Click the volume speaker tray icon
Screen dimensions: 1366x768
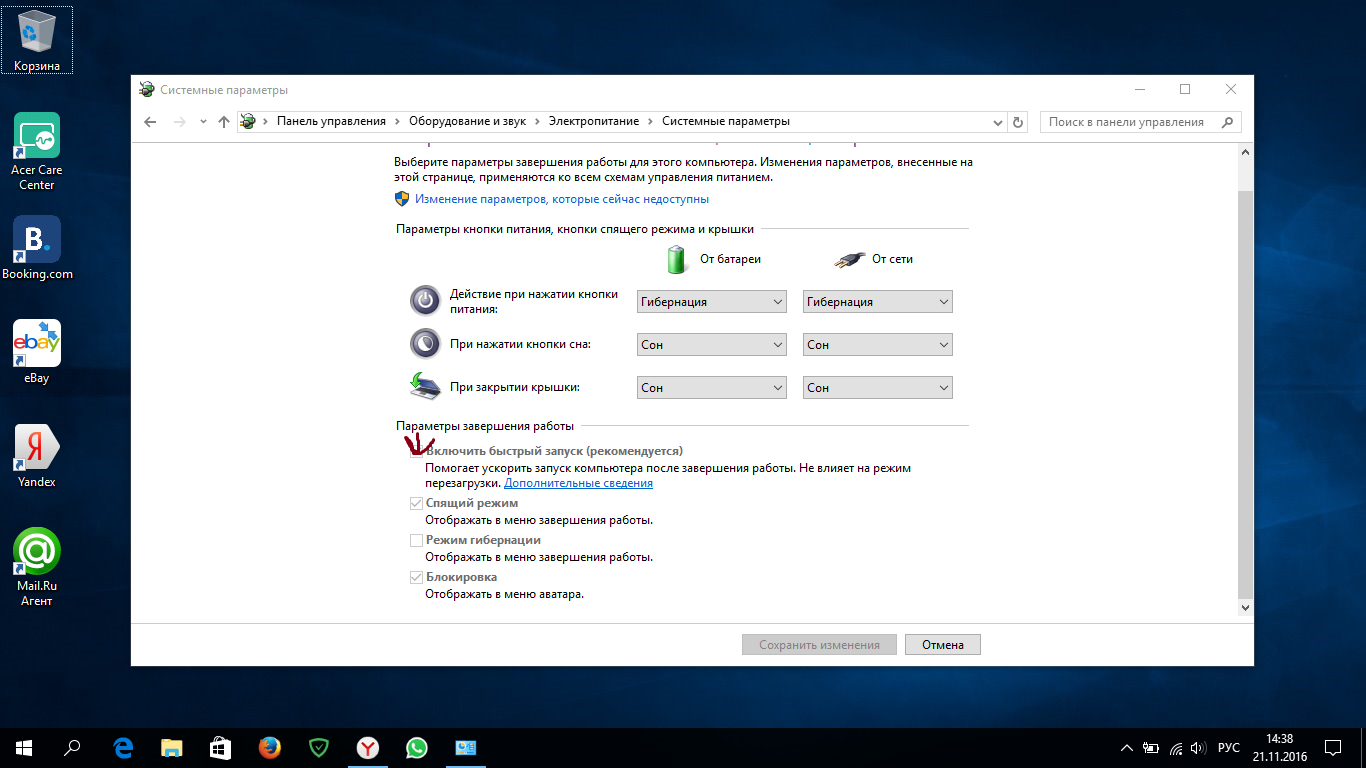point(1199,748)
